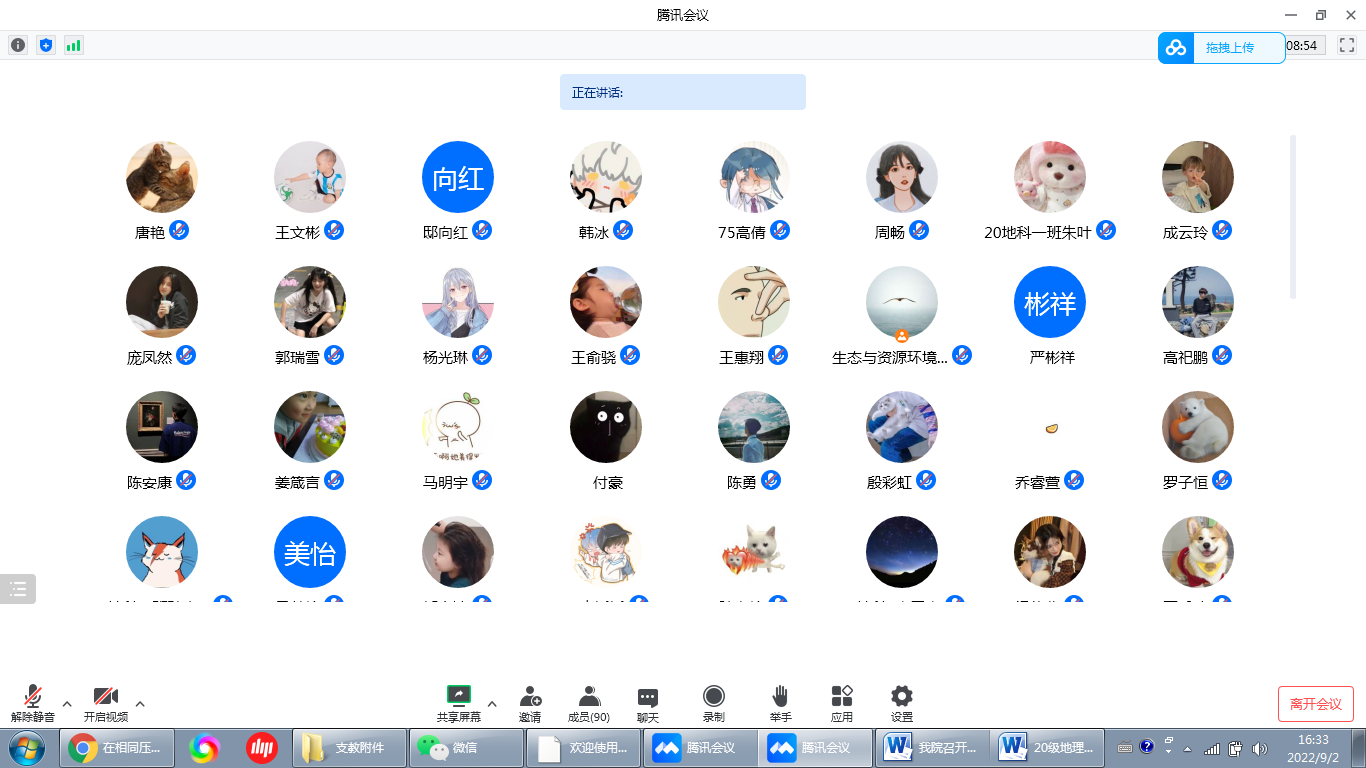Open the Settings (设置) gear

click(901, 703)
